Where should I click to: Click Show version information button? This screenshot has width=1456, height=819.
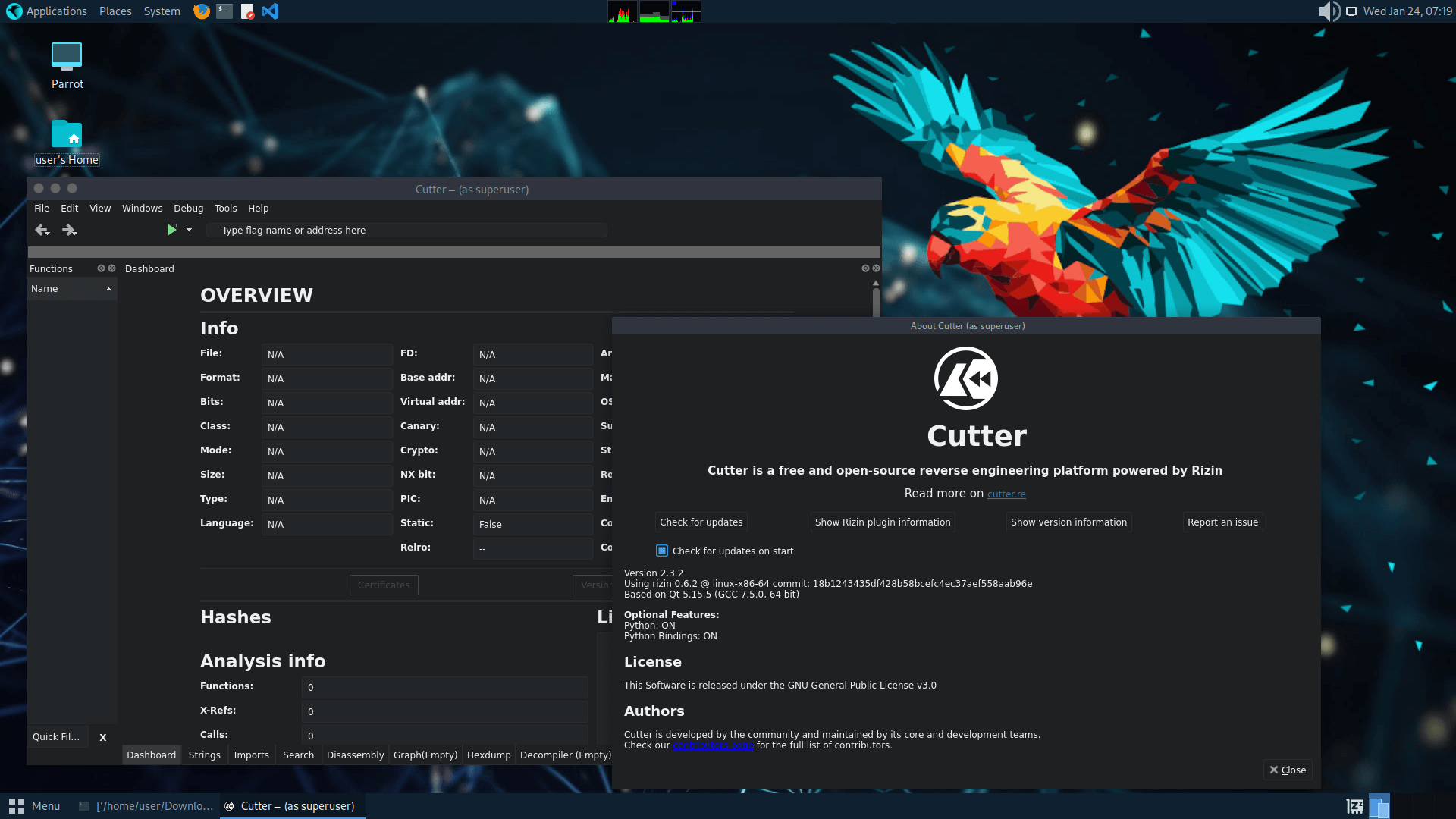point(1068,522)
